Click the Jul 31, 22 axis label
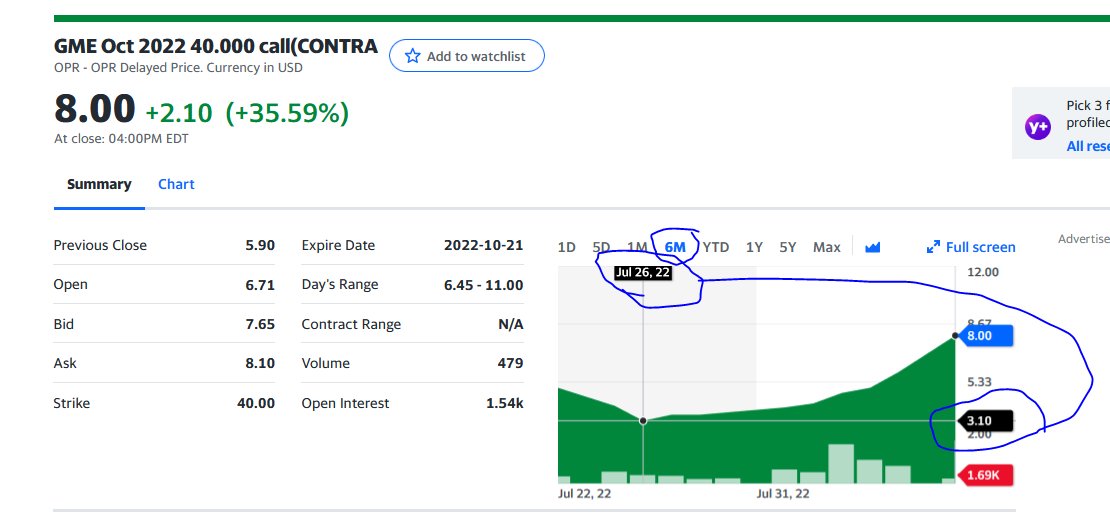 (x=783, y=494)
